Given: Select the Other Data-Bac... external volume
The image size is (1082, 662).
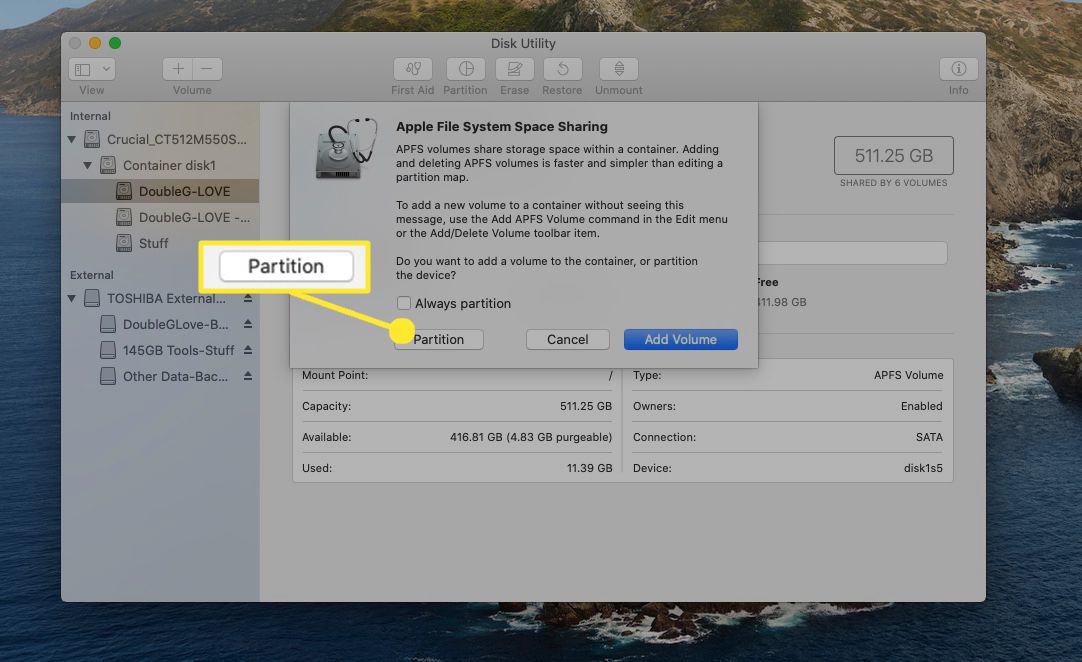Looking at the screenshot, I should pyautogui.click(x=175, y=377).
